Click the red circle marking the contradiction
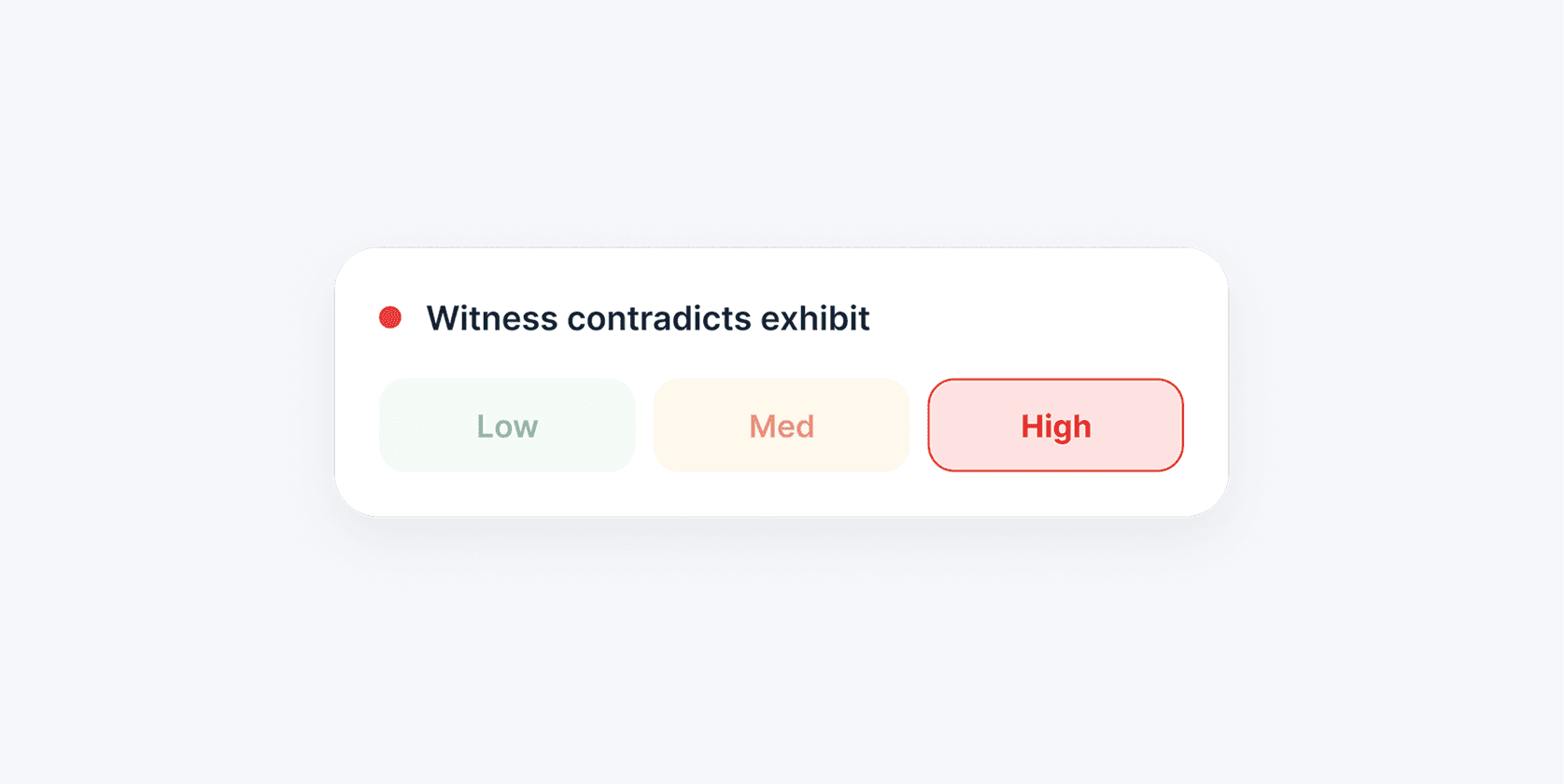1564x784 pixels. tap(390, 317)
